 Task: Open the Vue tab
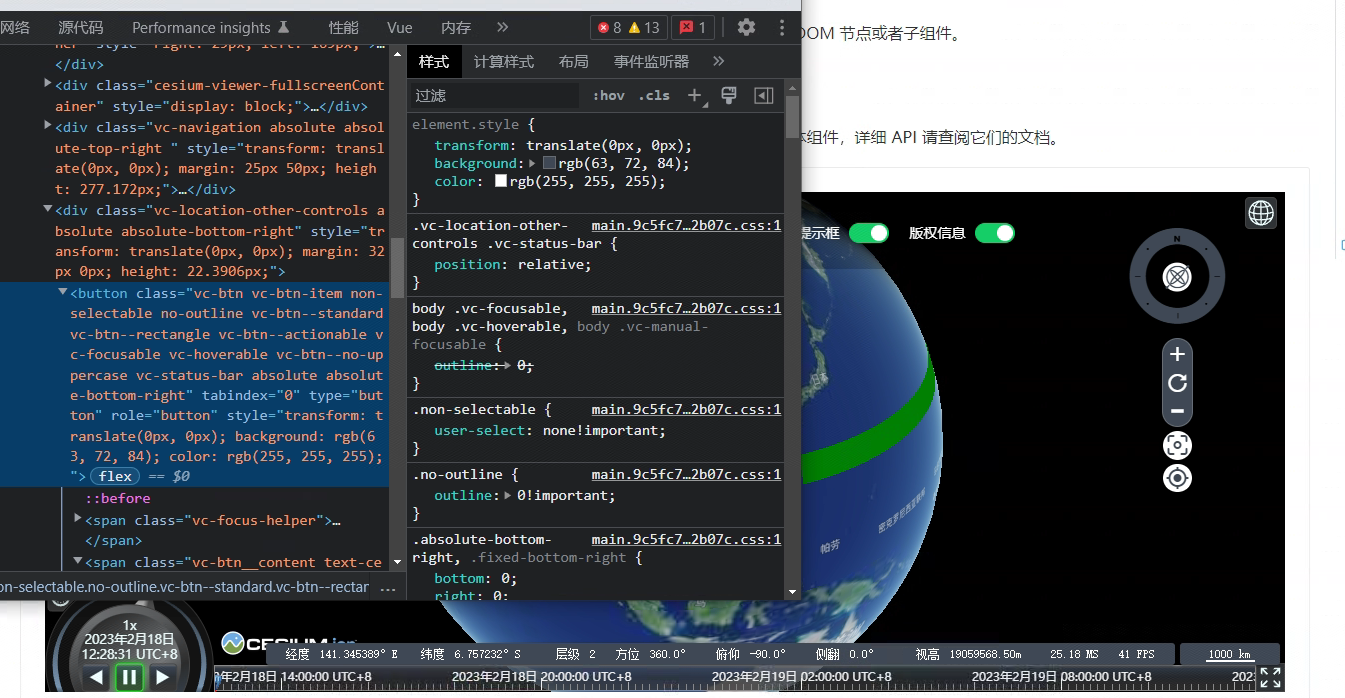tap(400, 27)
